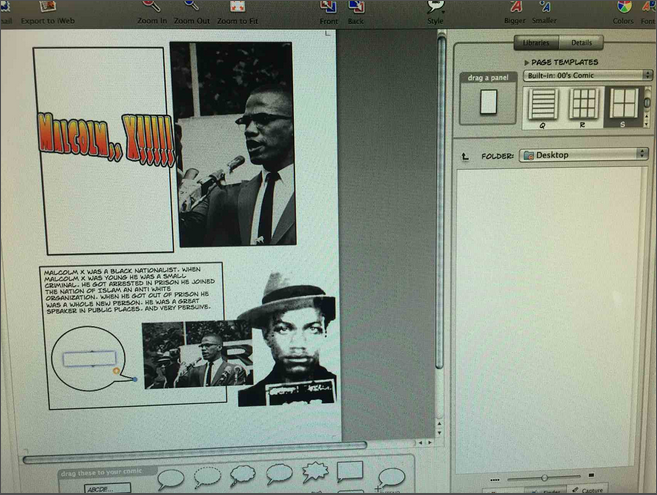Switch to the Libraries tab

point(536,42)
